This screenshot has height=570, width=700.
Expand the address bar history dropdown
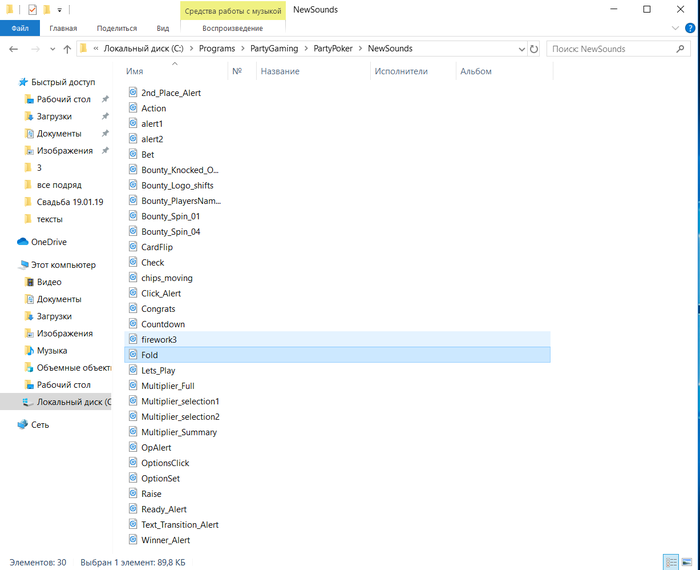[x=521, y=49]
